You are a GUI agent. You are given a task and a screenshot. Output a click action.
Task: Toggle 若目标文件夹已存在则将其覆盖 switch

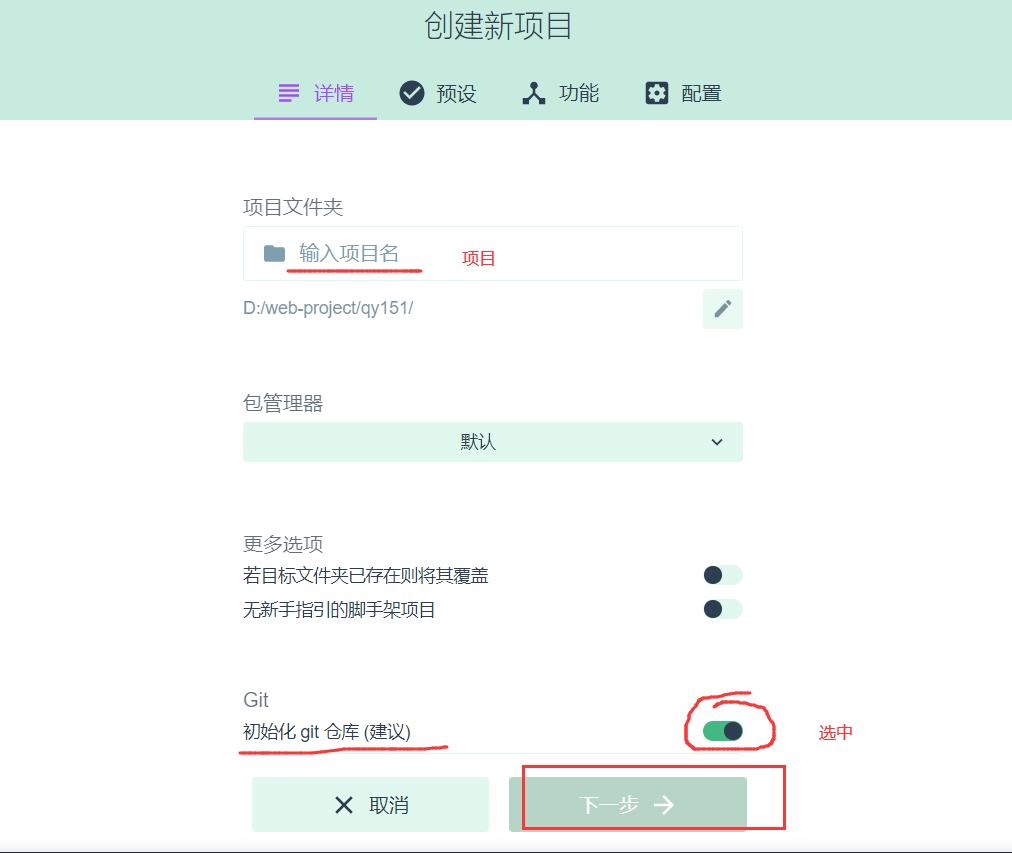point(723,575)
